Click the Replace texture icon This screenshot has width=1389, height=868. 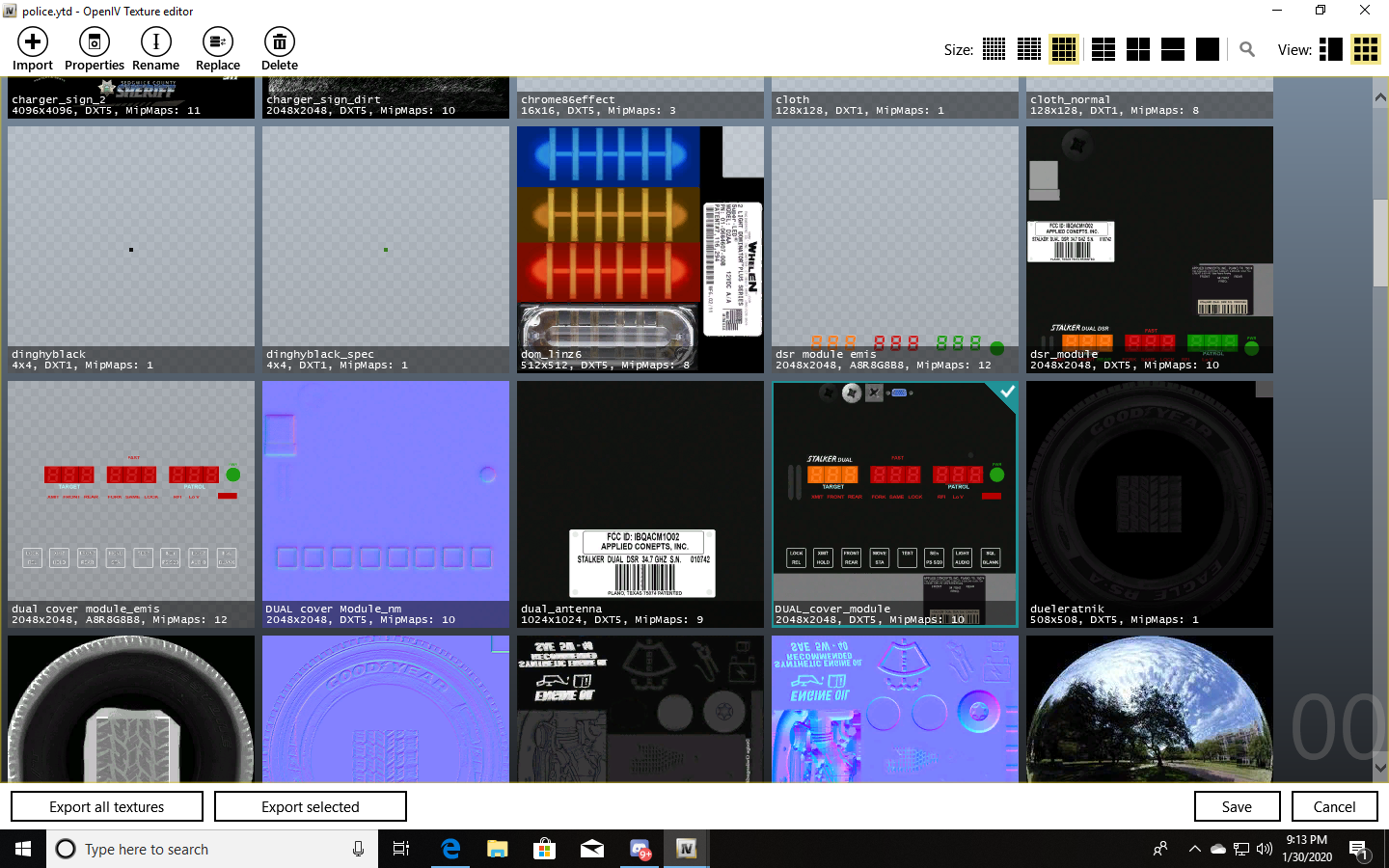point(217,42)
